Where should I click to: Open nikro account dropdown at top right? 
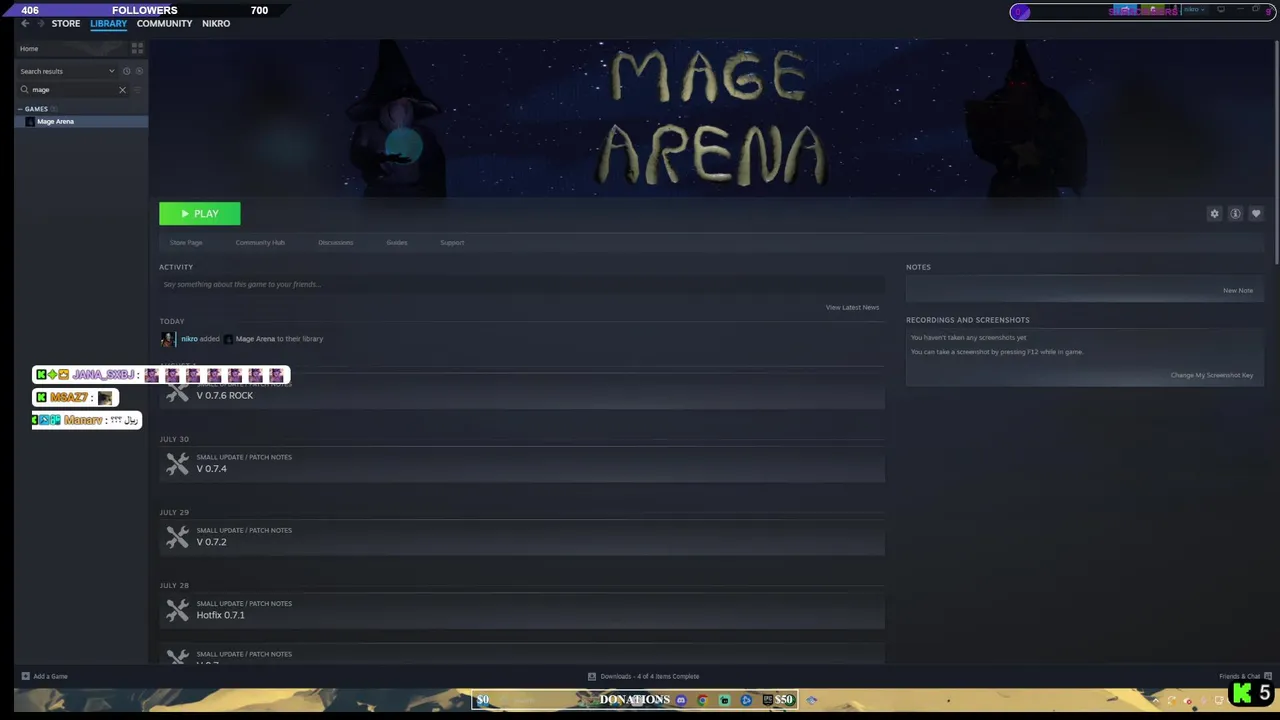[x=1195, y=10]
